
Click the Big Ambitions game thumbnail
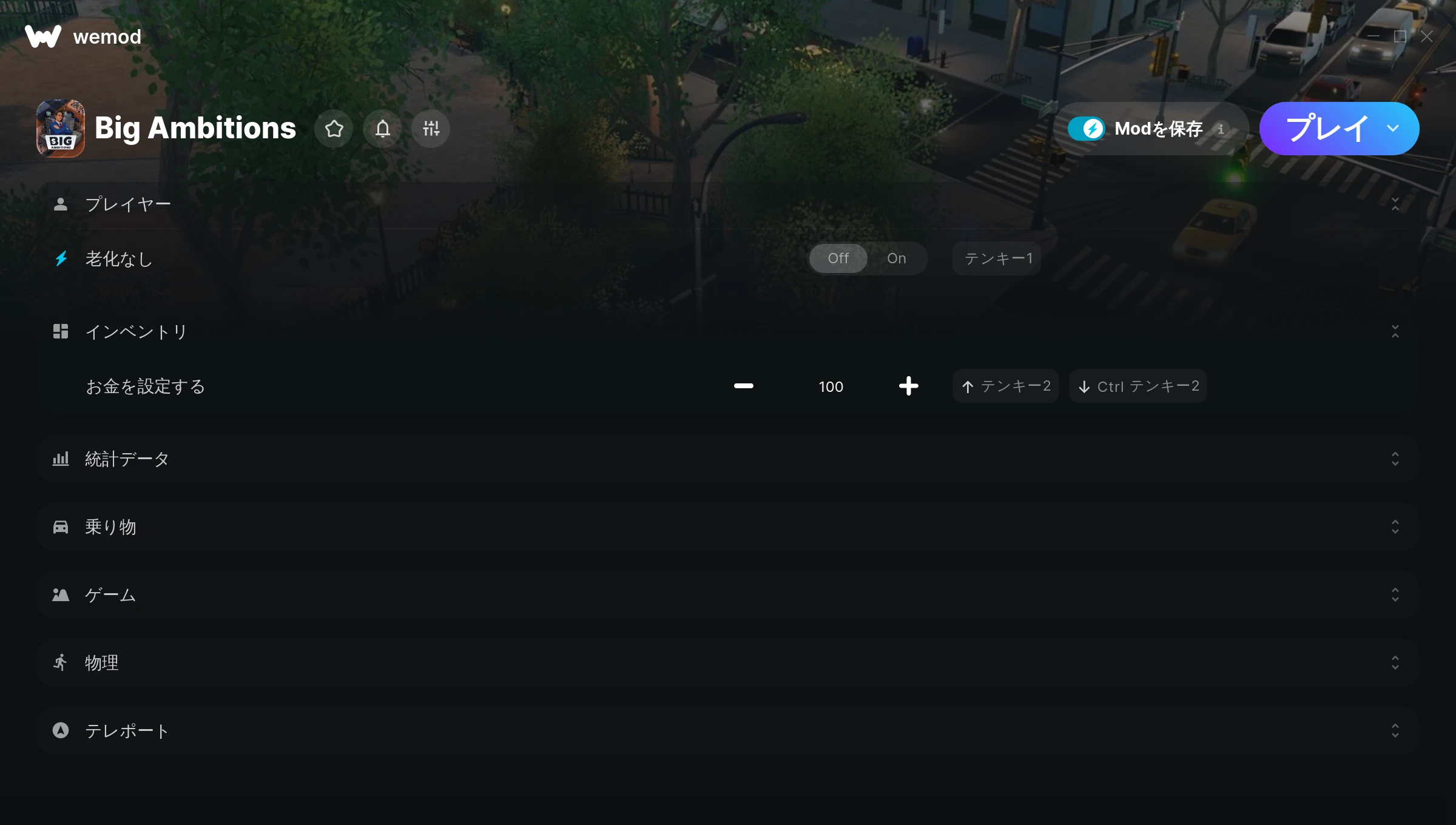click(x=61, y=129)
